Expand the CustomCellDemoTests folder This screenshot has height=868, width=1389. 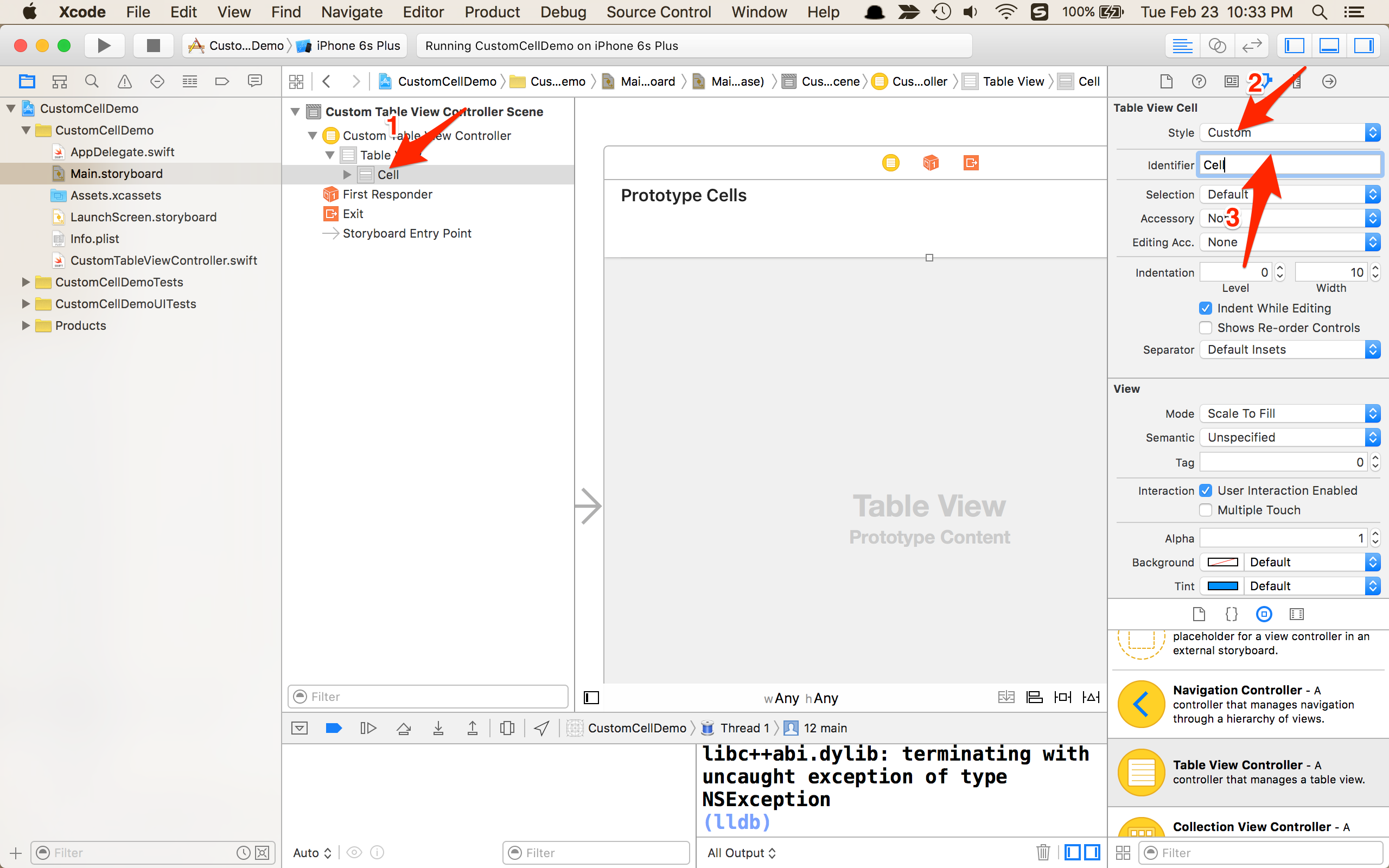tap(26, 282)
